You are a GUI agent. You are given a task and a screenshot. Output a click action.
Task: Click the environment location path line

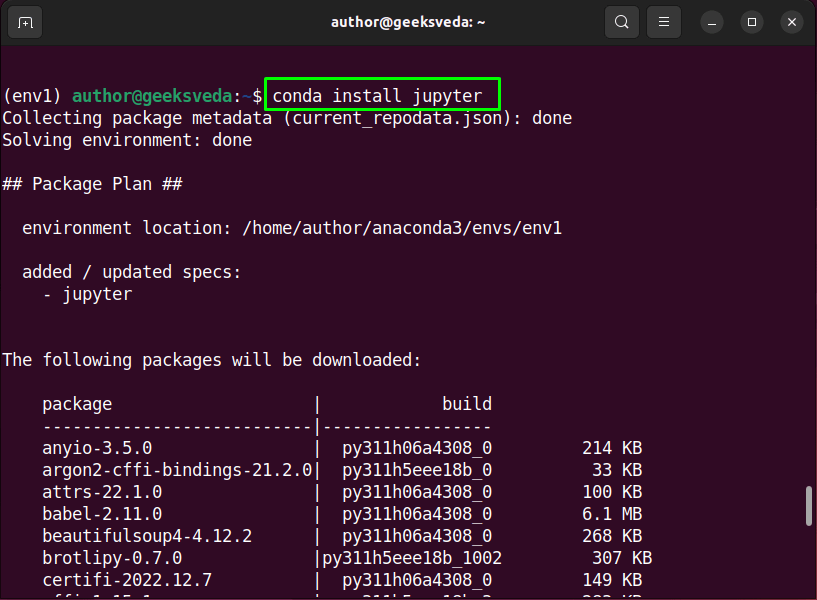click(x=290, y=227)
